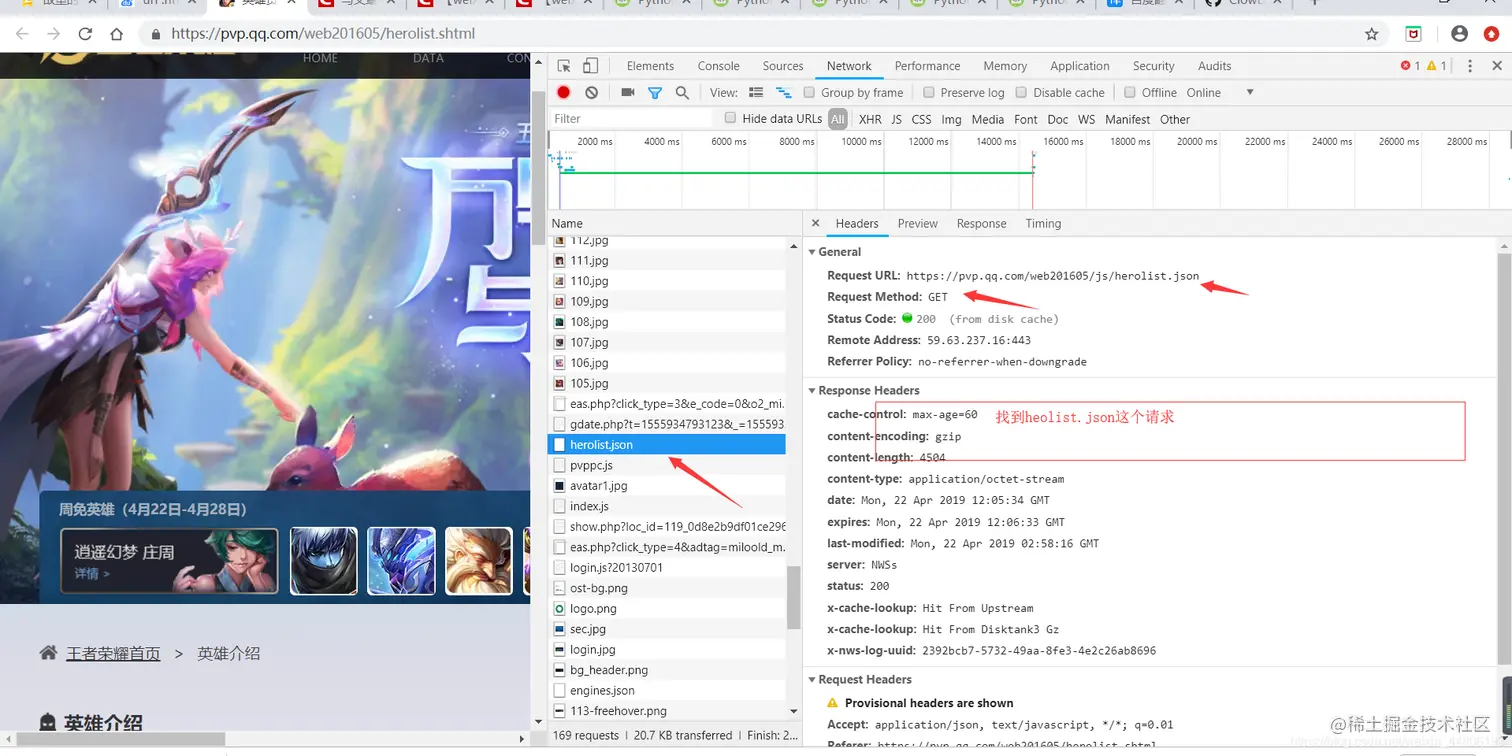
Task: Reload the browser page
Action: [x=85, y=34]
